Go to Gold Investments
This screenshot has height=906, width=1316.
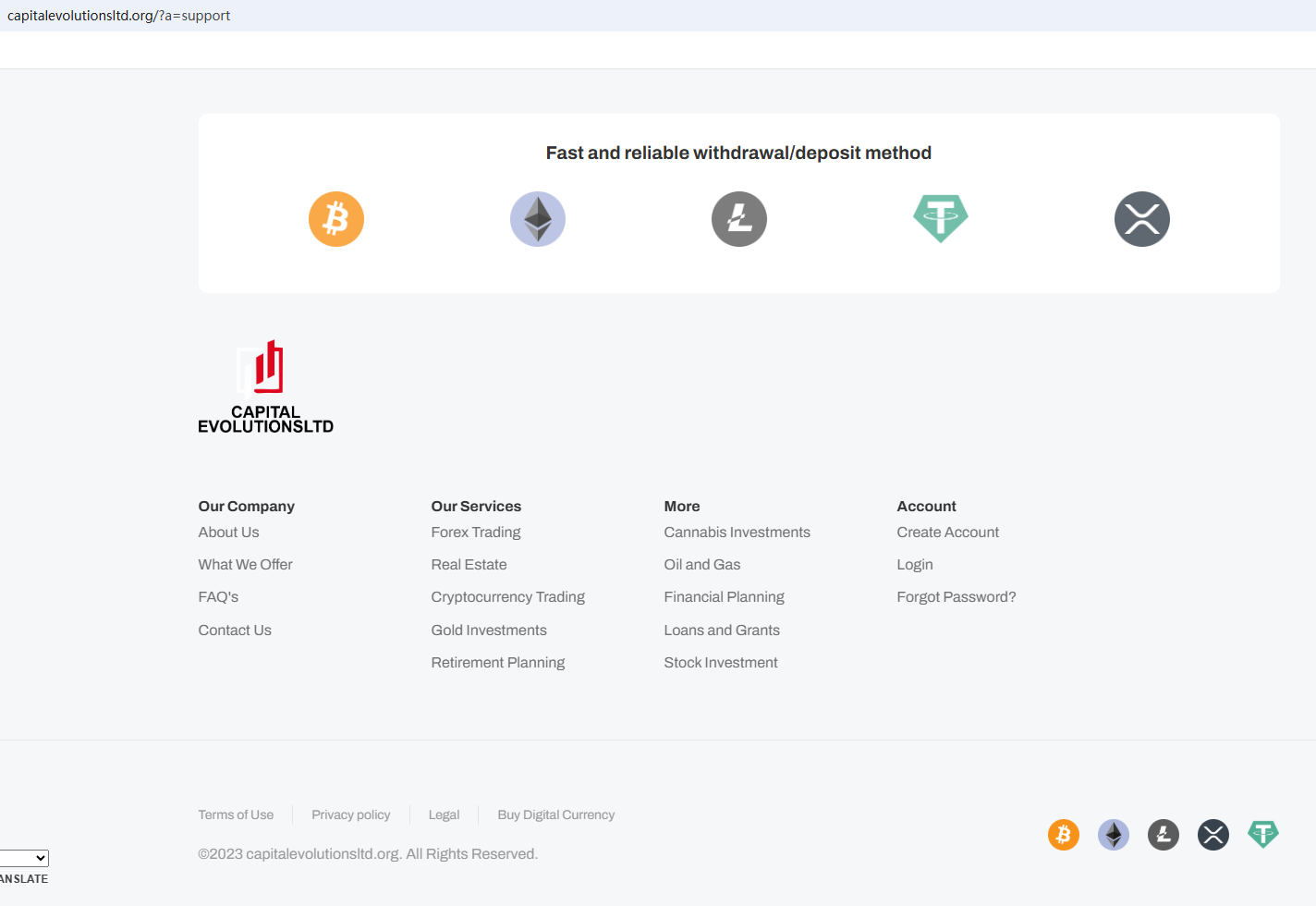(489, 631)
